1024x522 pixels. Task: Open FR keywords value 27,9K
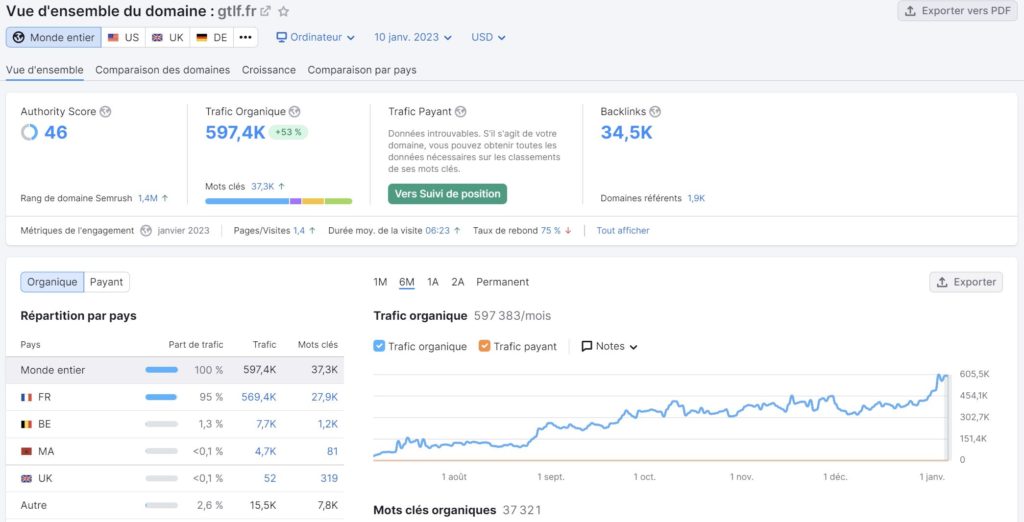325,397
